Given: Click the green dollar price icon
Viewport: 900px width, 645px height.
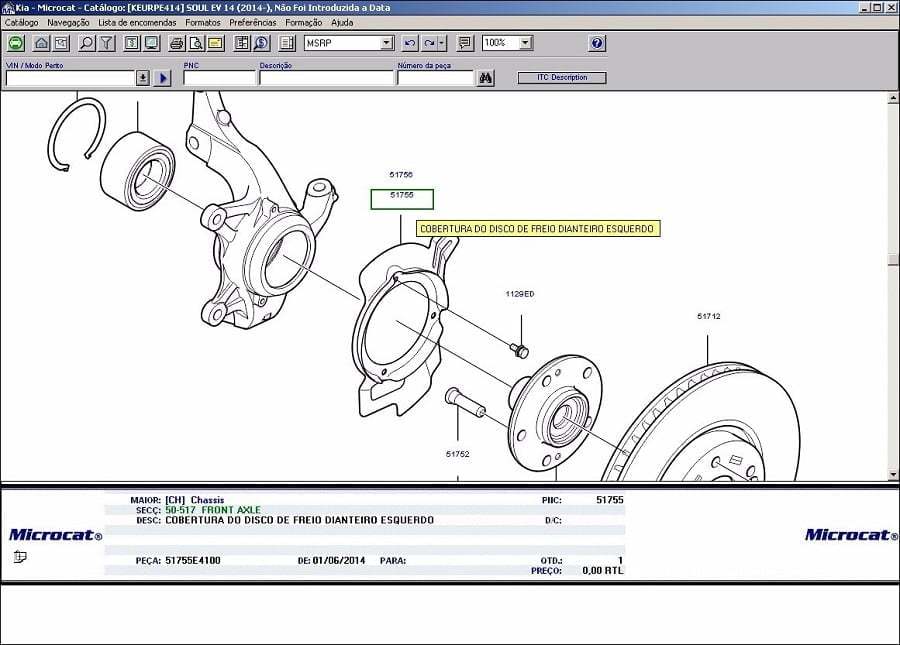Looking at the screenshot, I should pyautogui.click(x=132, y=43).
